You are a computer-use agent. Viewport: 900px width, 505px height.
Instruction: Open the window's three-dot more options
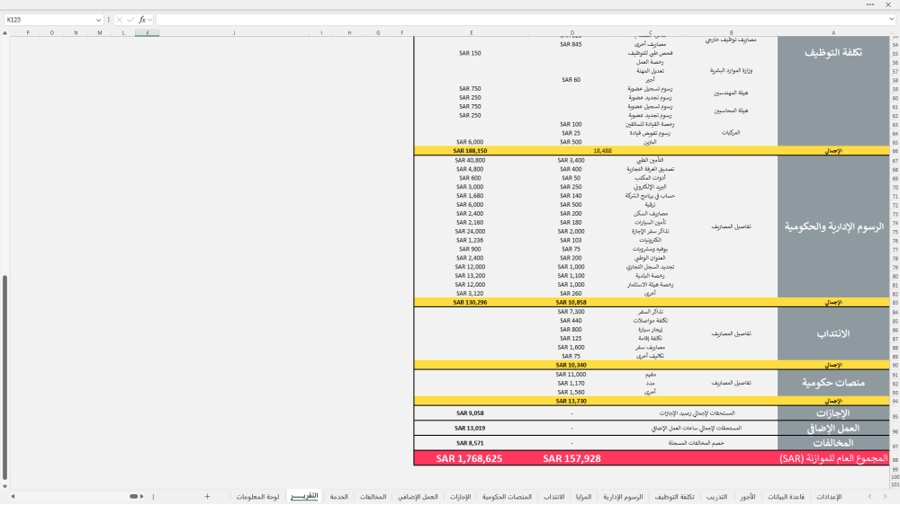pyautogui.click(x=870, y=5)
